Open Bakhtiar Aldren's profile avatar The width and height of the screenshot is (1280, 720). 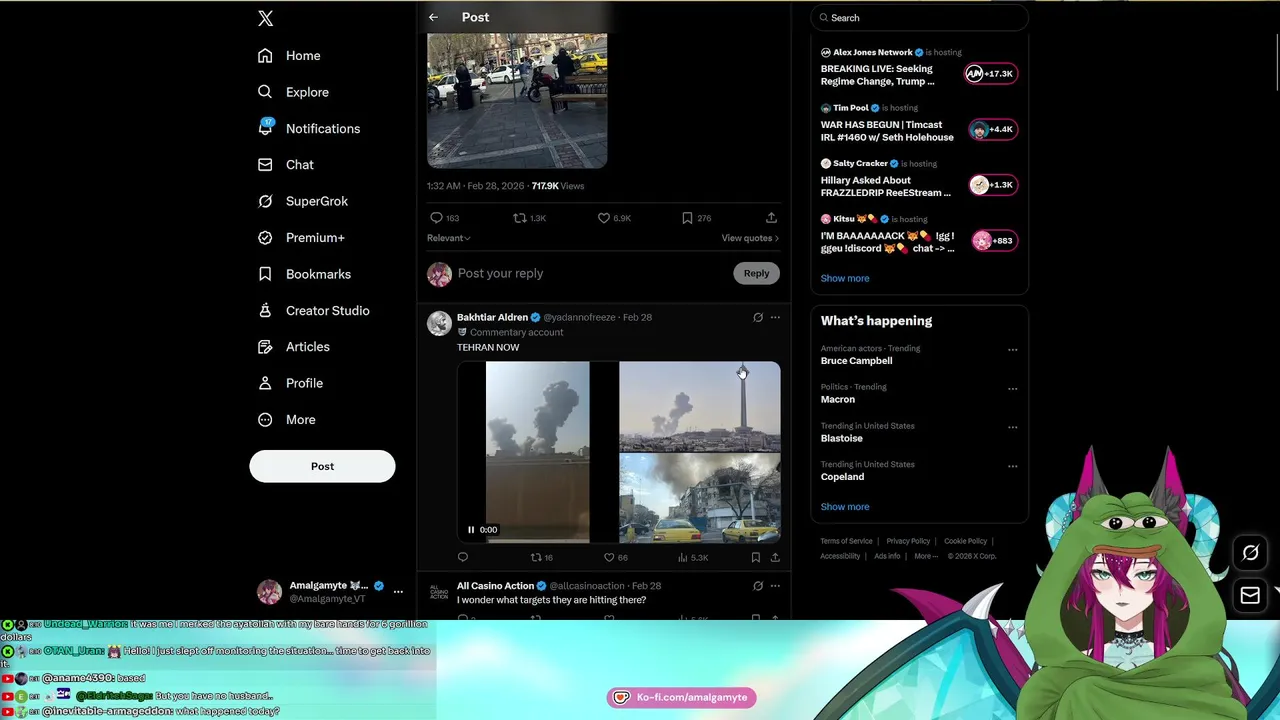439,322
